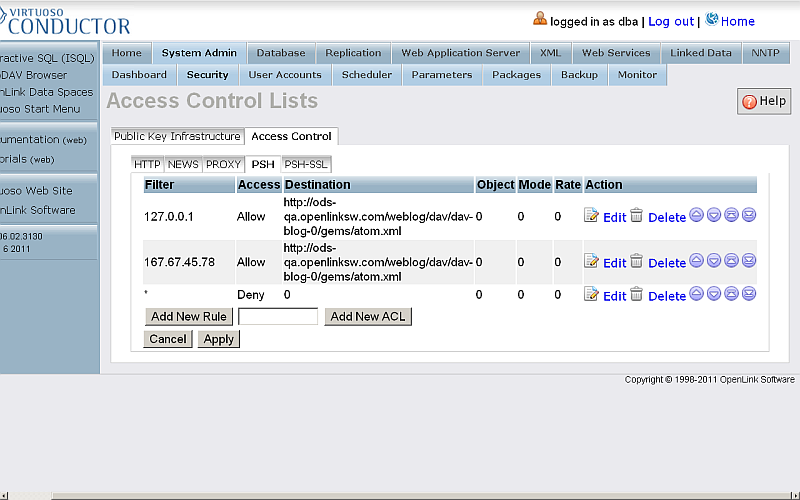
Task: Go to User Accounts submenu
Action: pyautogui.click(x=285, y=75)
